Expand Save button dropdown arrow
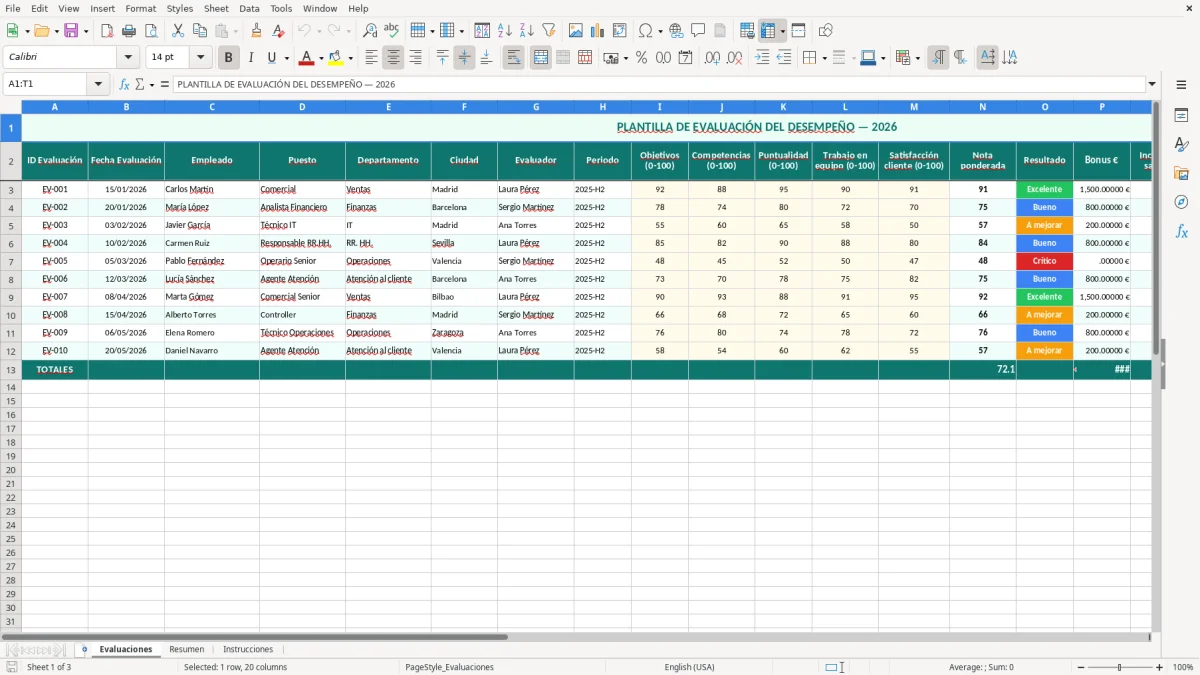The image size is (1200, 675). click(86, 31)
